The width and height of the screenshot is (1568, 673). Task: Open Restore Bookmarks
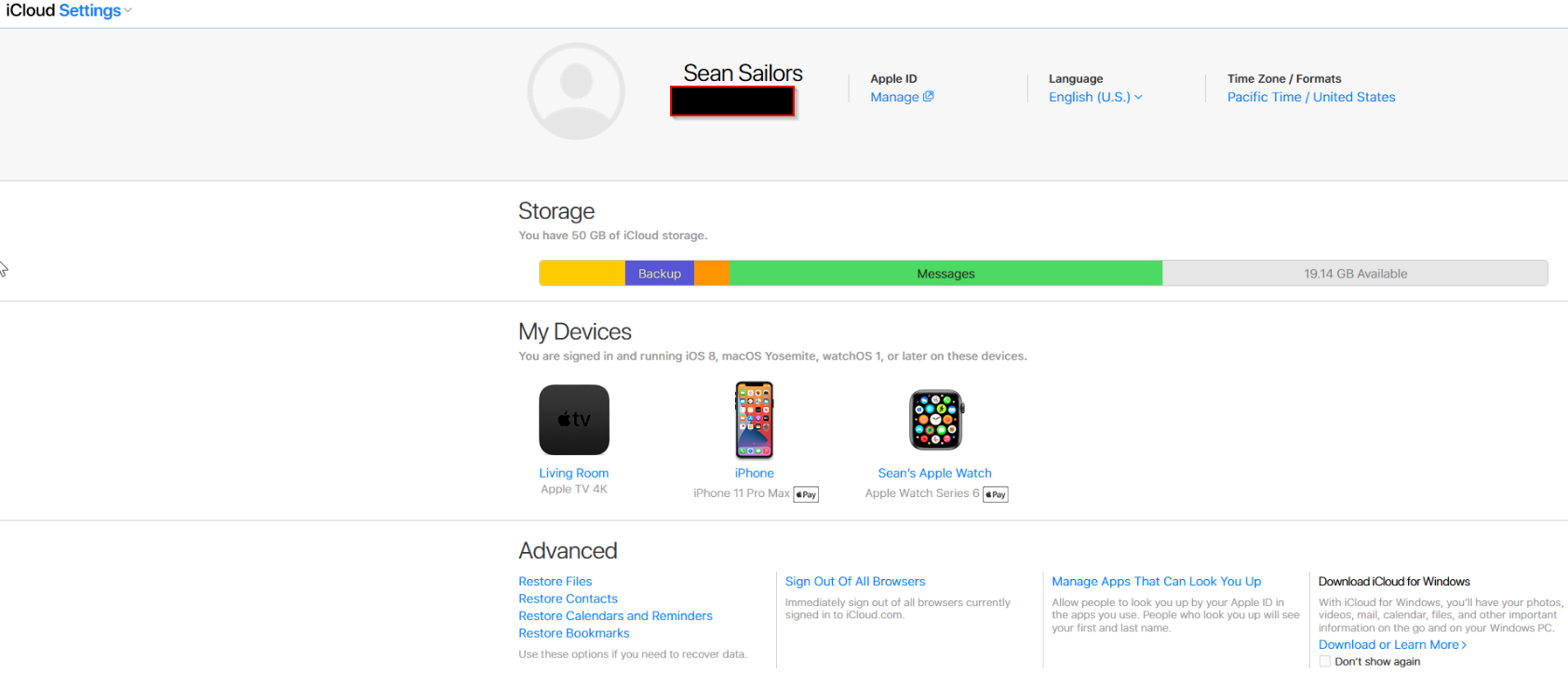tap(574, 633)
